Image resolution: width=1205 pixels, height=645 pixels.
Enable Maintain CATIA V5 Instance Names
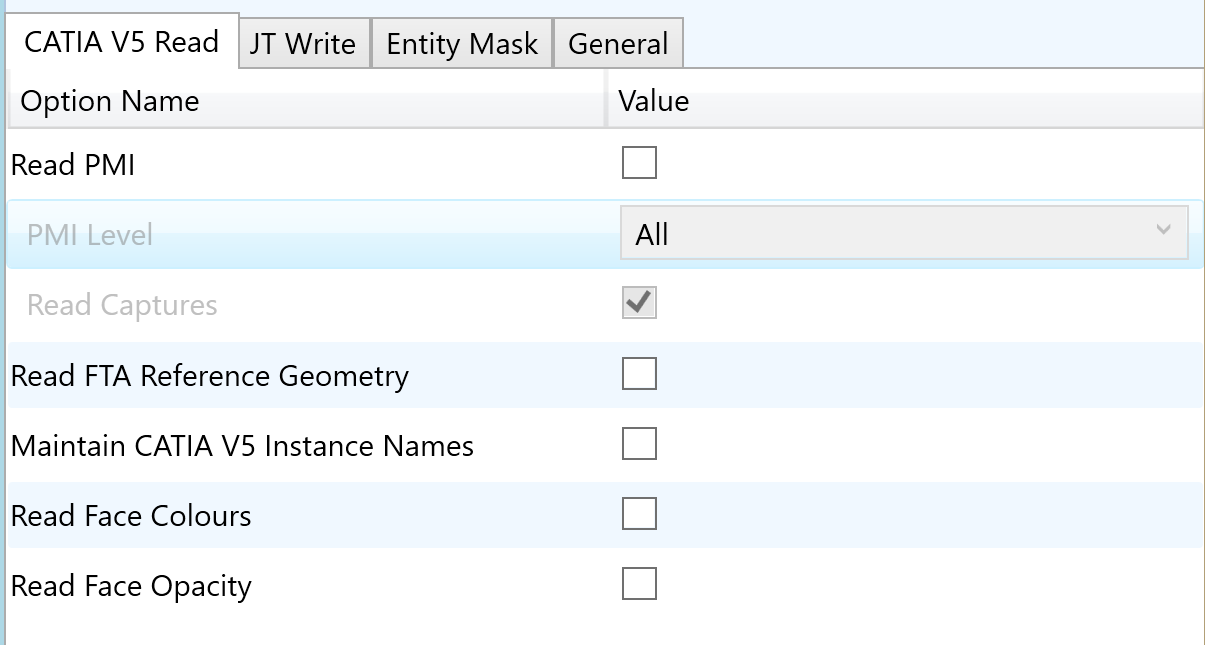click(x=639, y=443)
